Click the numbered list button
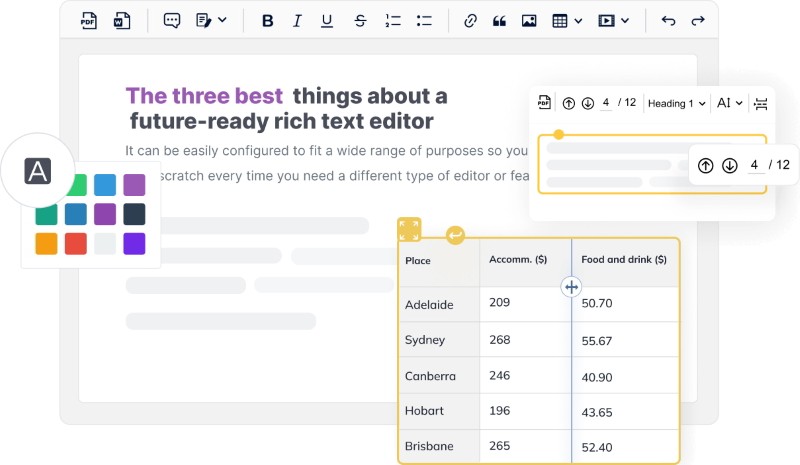The height and width of the screenshot is (465, 800). coord(392,20)
